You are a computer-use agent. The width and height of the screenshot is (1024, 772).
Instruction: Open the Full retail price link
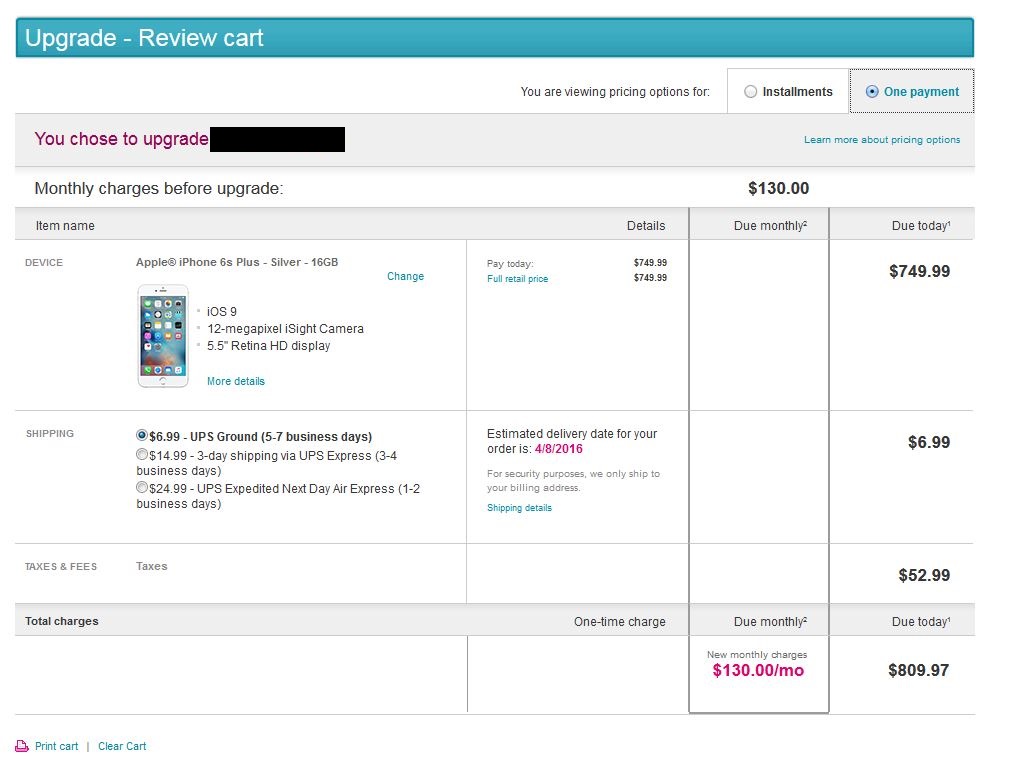[x=517, y=279]
